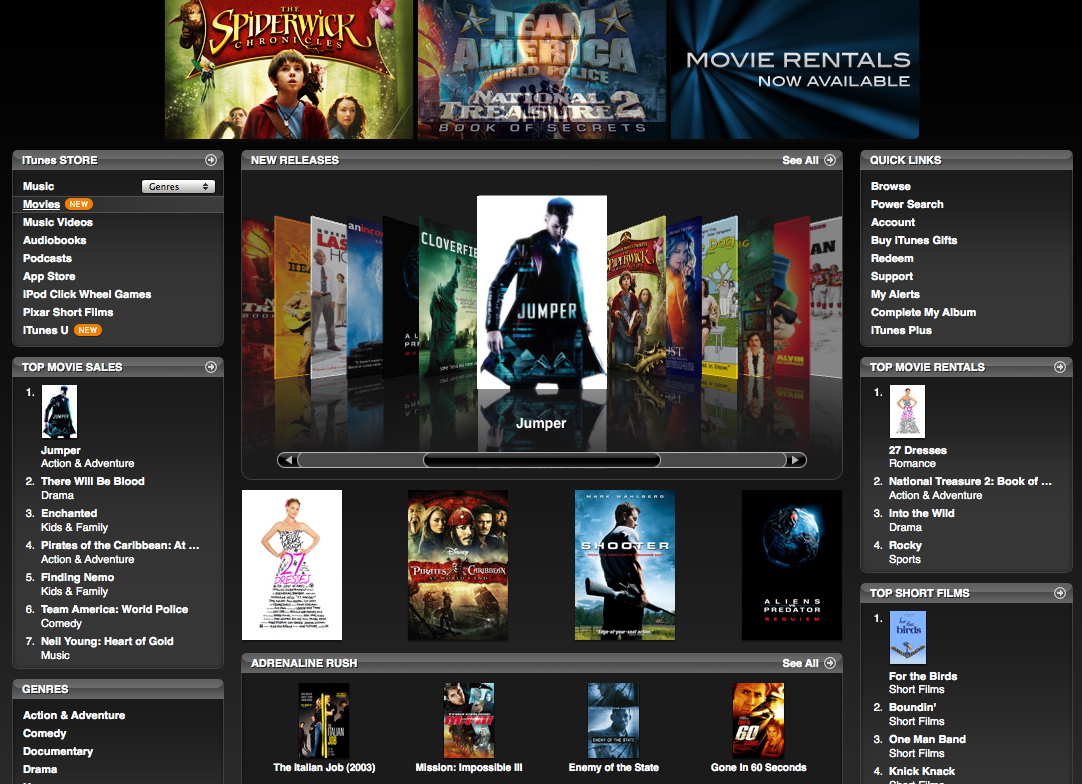Open My Alerts quick link
Viewport: 1082px width, 784px height.
coord(895,294)
